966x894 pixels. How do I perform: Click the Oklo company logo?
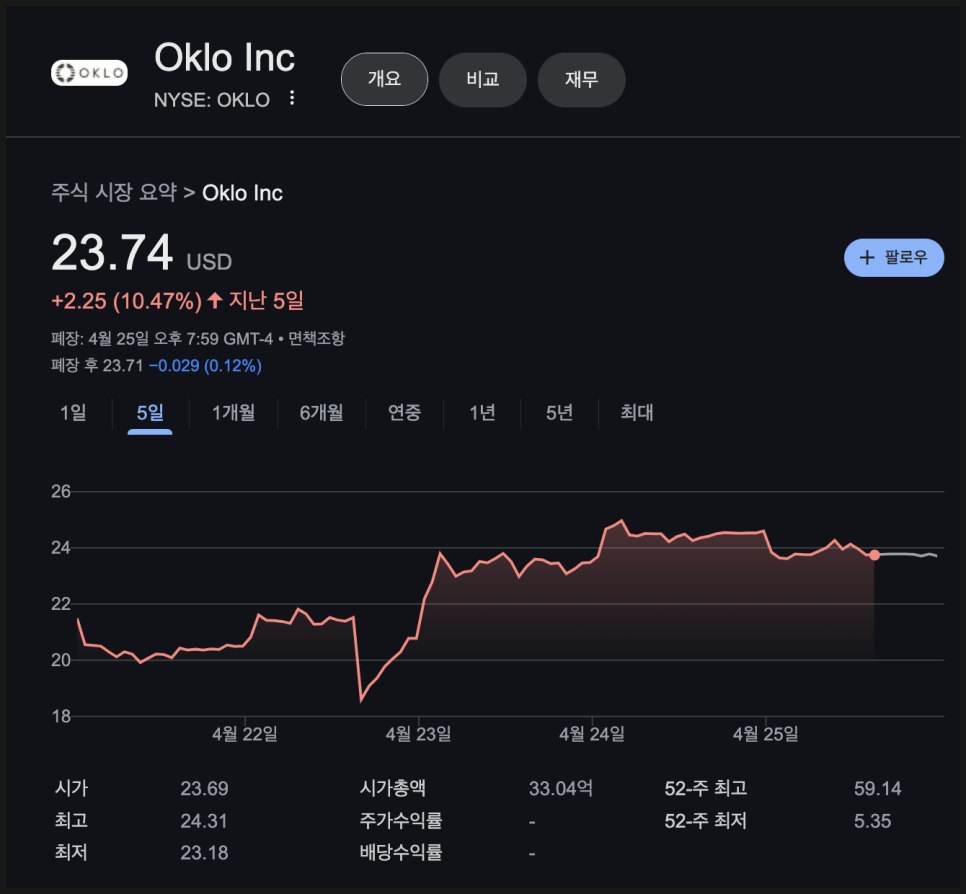[89, 73]
